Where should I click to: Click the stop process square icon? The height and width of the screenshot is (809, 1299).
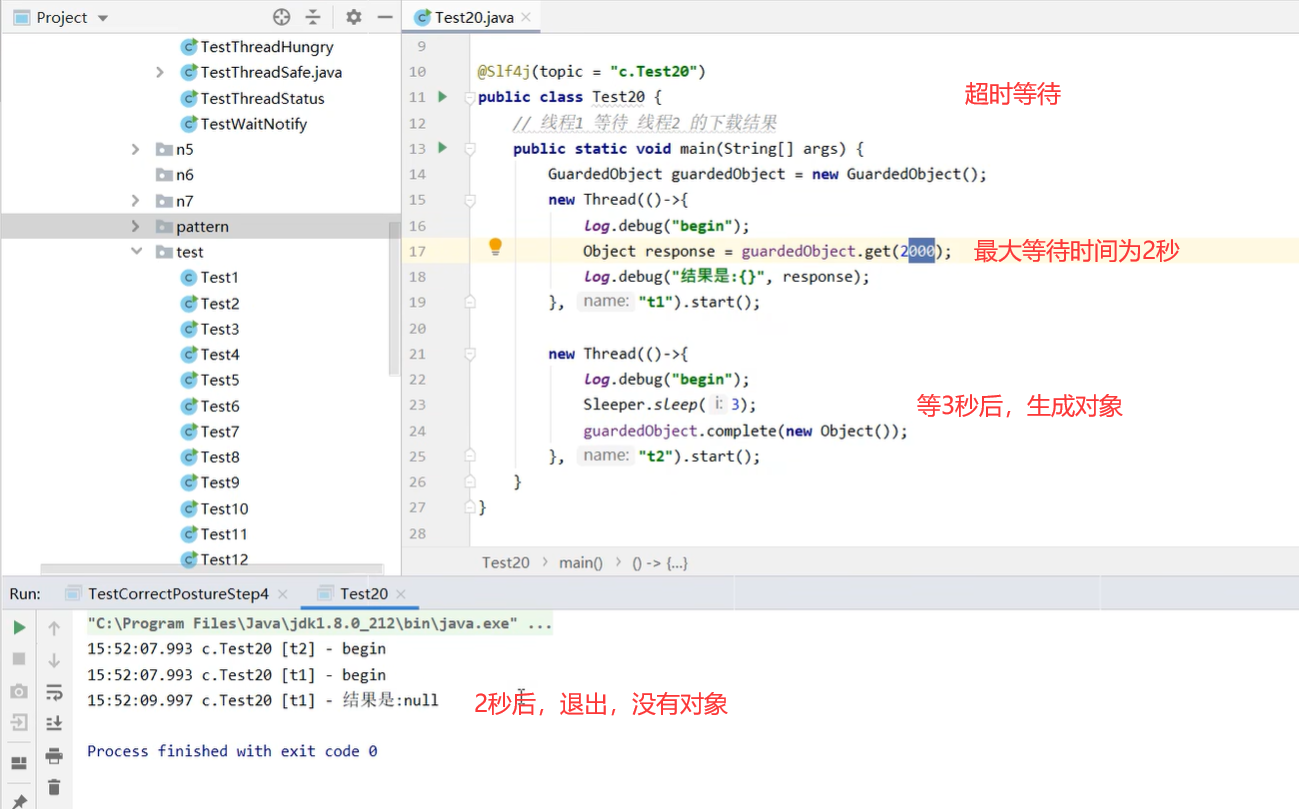point(19,659)
